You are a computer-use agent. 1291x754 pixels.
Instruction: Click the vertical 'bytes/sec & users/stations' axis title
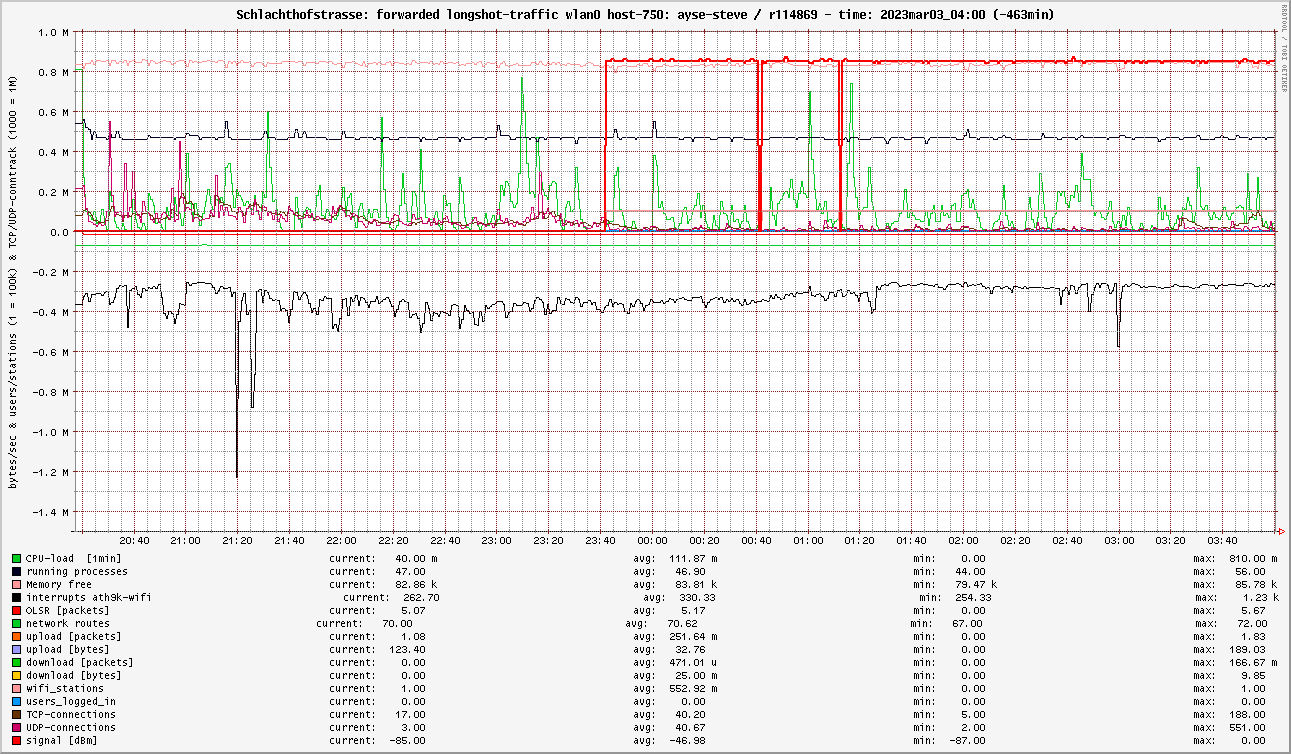tap(13, 282)
